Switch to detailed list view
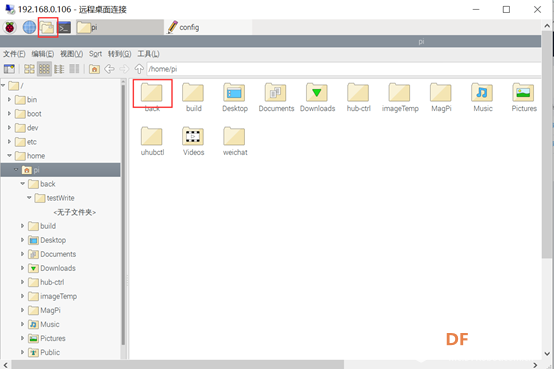Image resolution: width=554 pixels, height=369 pixels. (59, 69)
